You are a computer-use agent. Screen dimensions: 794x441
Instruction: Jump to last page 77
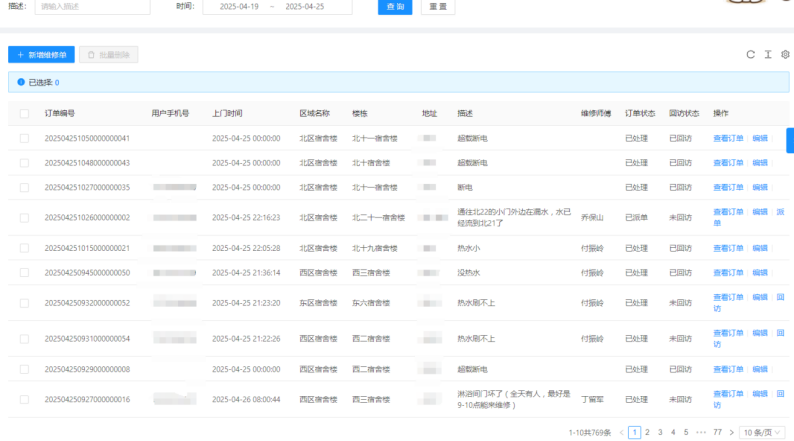click(718, 432)
